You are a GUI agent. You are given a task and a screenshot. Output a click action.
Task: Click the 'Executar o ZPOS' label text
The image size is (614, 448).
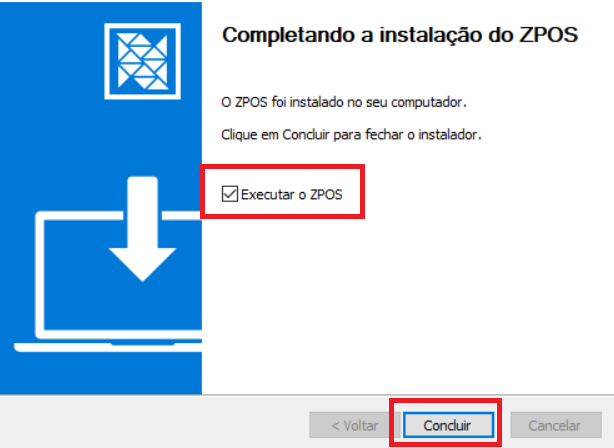point(292,195)
